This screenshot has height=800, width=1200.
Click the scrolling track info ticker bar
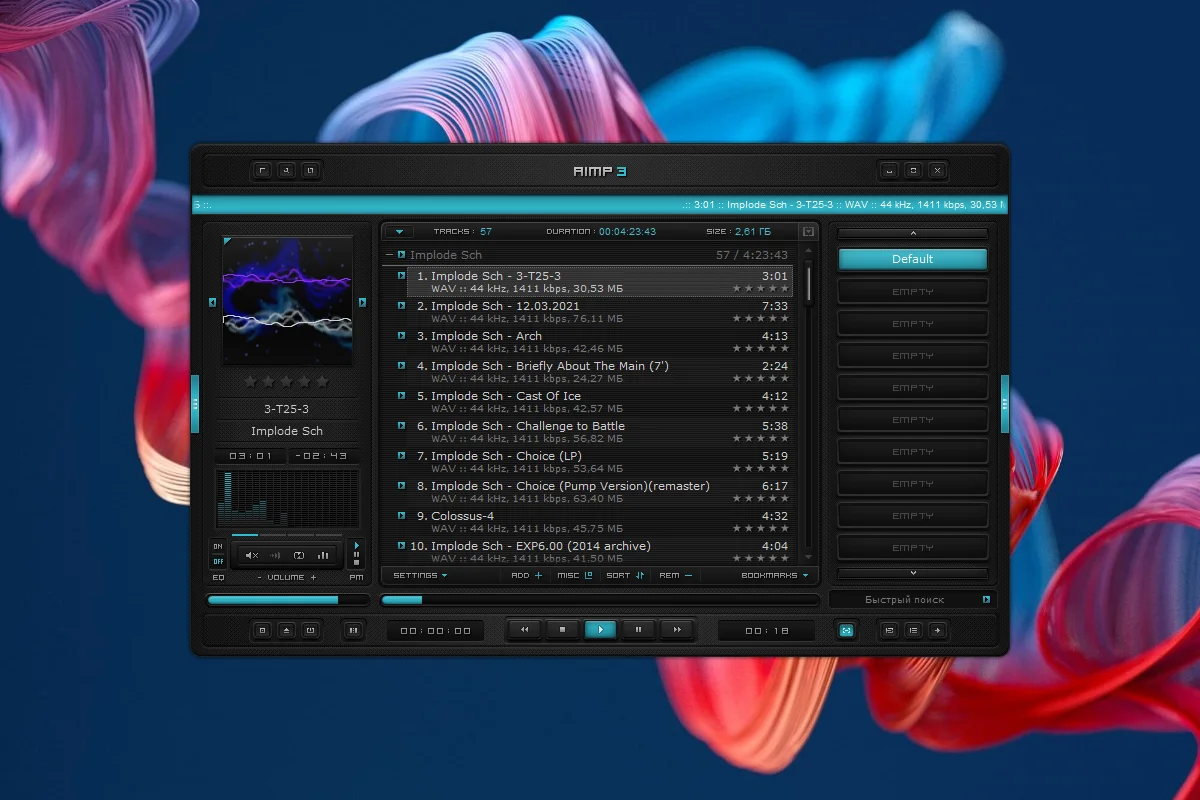[x=600, y=205]
